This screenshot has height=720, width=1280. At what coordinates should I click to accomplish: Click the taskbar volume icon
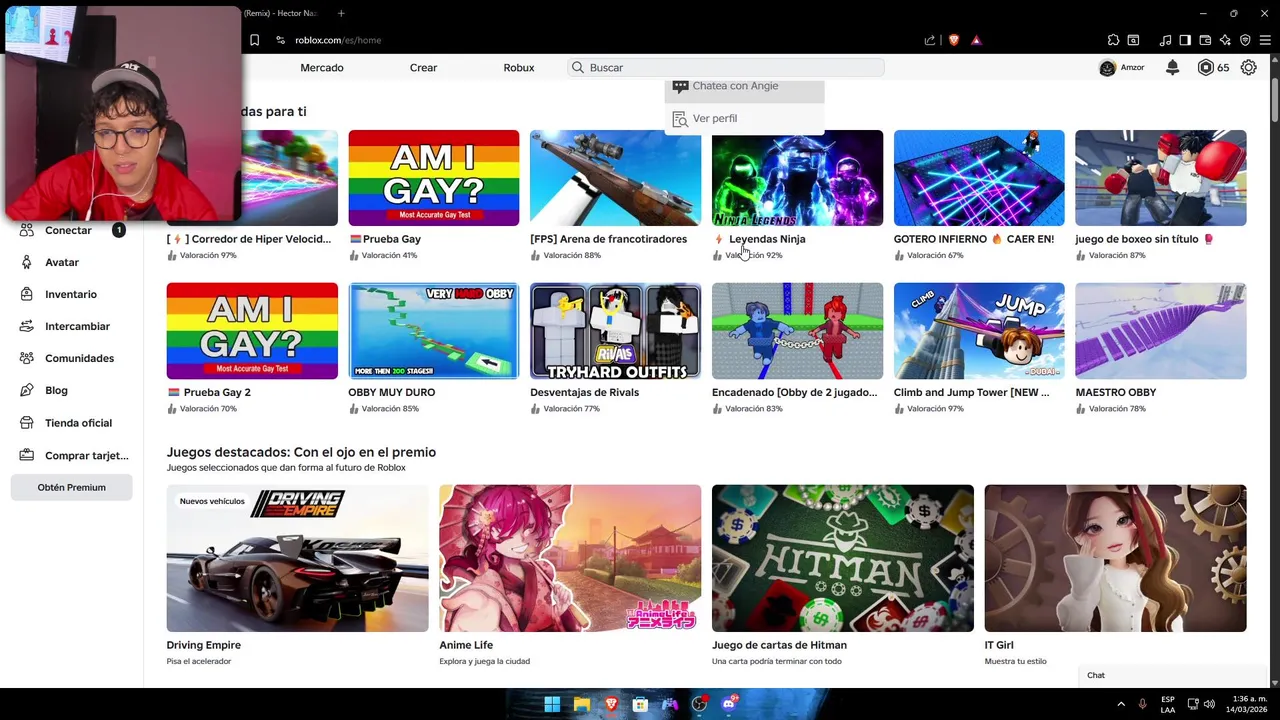pos(1210,704)
